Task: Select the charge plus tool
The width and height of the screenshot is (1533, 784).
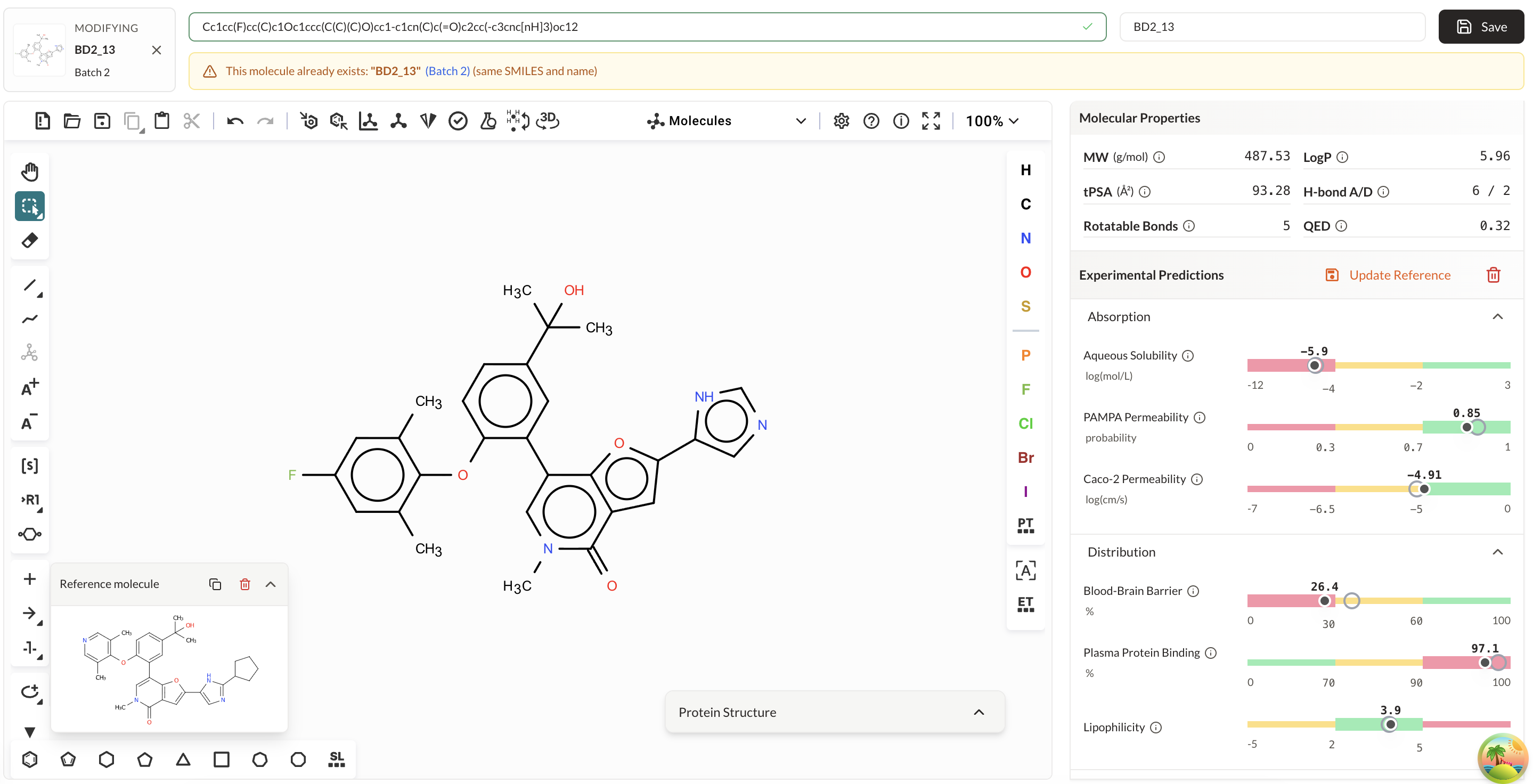Action: (30, 388)
